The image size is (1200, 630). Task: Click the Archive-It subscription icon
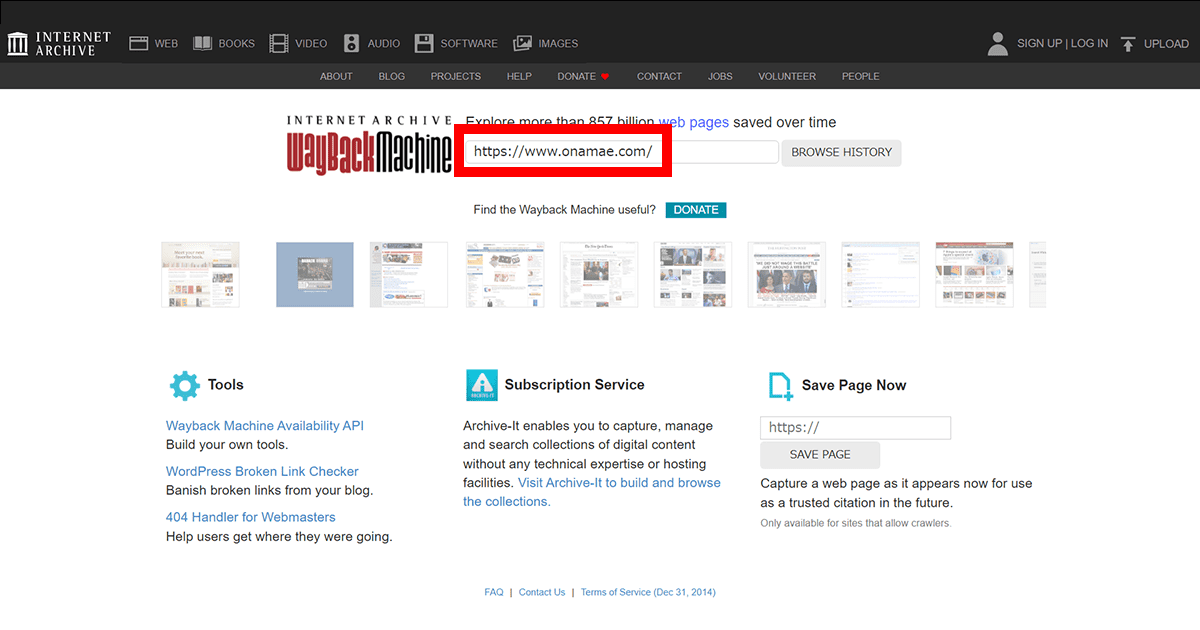point(481,385)
